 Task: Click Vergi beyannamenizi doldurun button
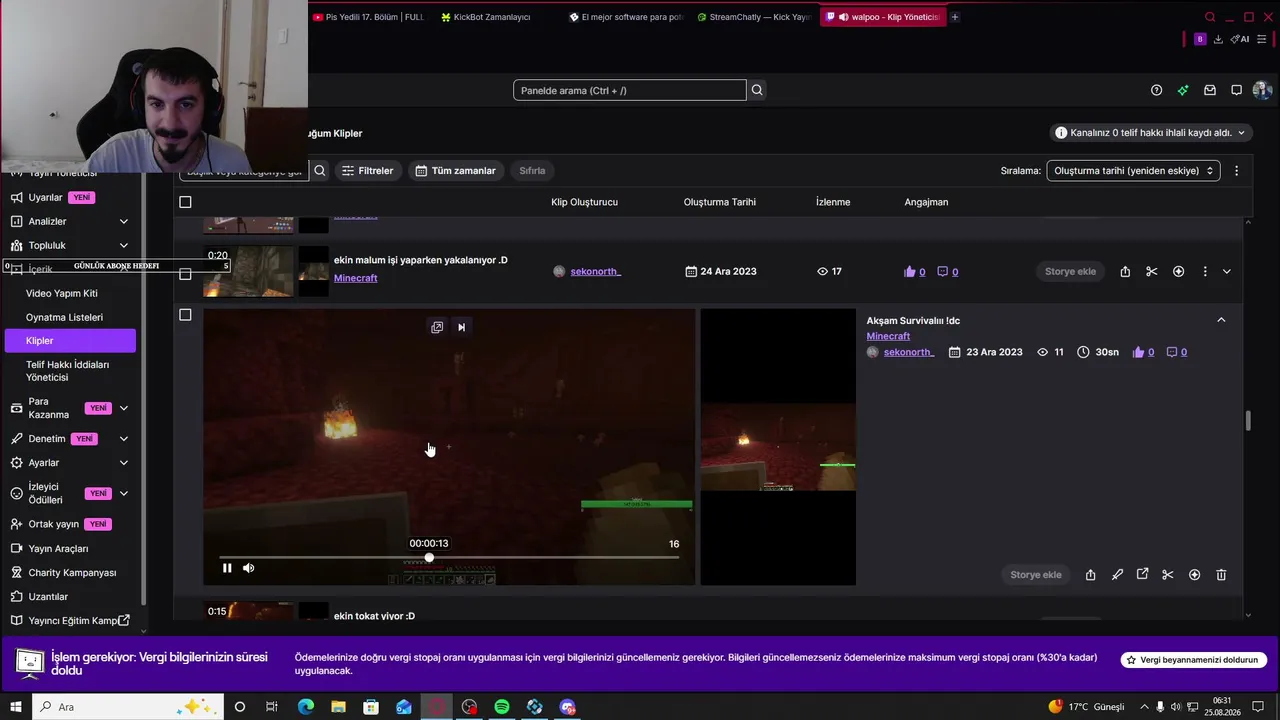coord(1194,660)
